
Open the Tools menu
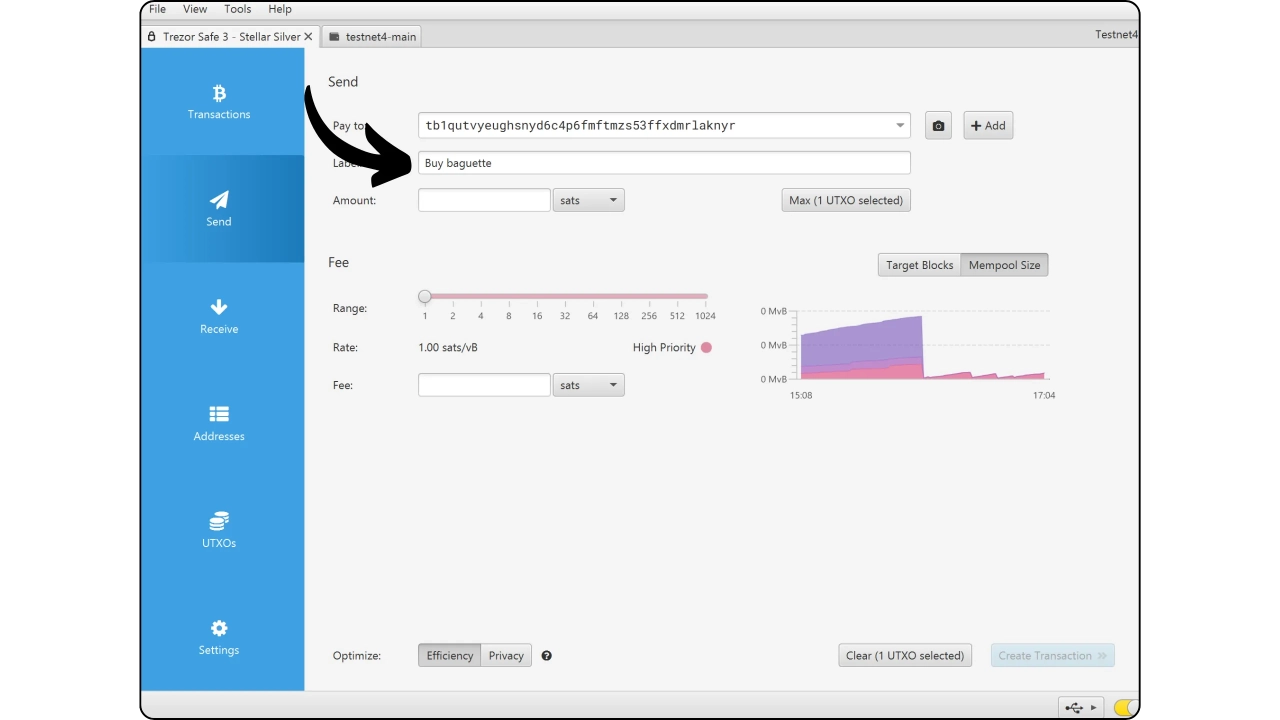(238, 9)
